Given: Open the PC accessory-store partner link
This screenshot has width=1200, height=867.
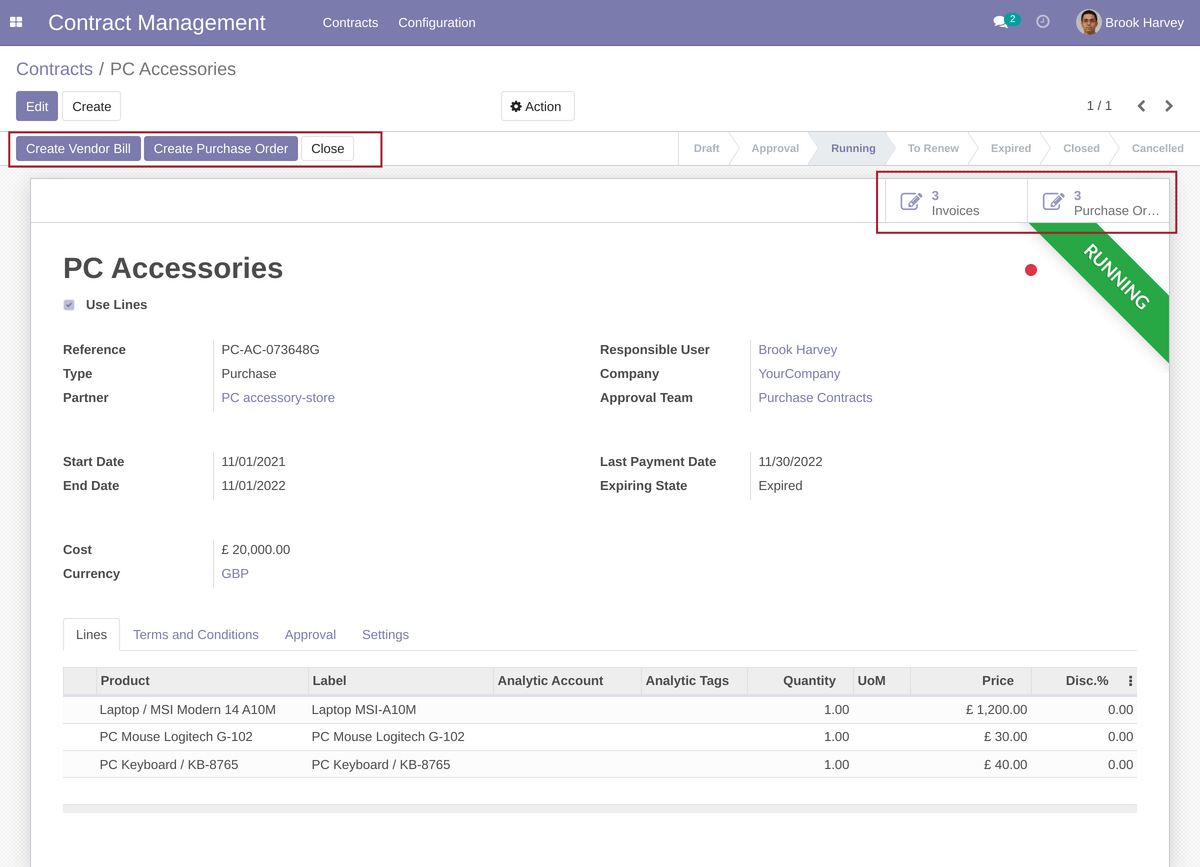Looking at the screenshot, I should click(278, 398).
